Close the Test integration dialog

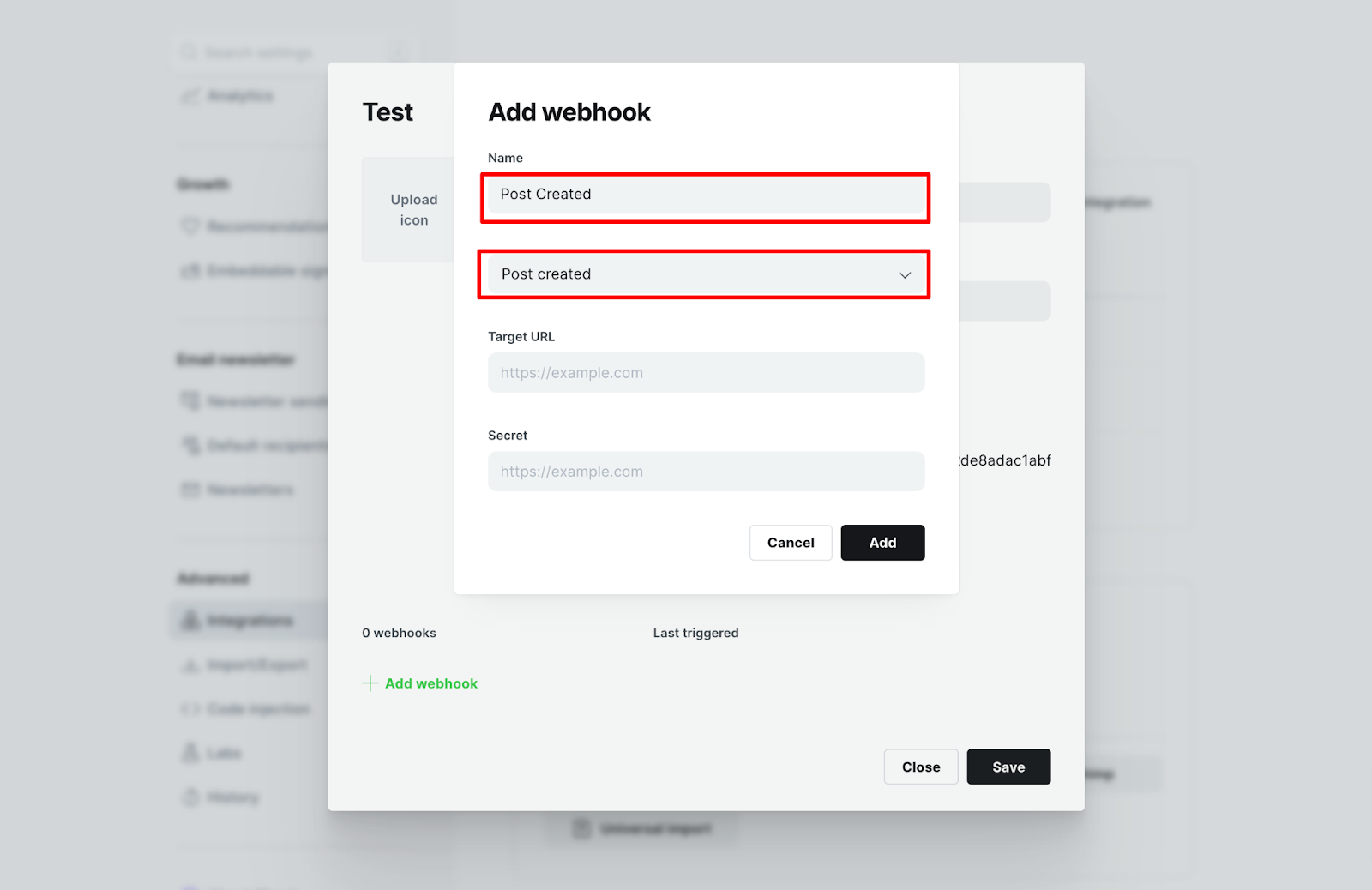pos(921,767)
